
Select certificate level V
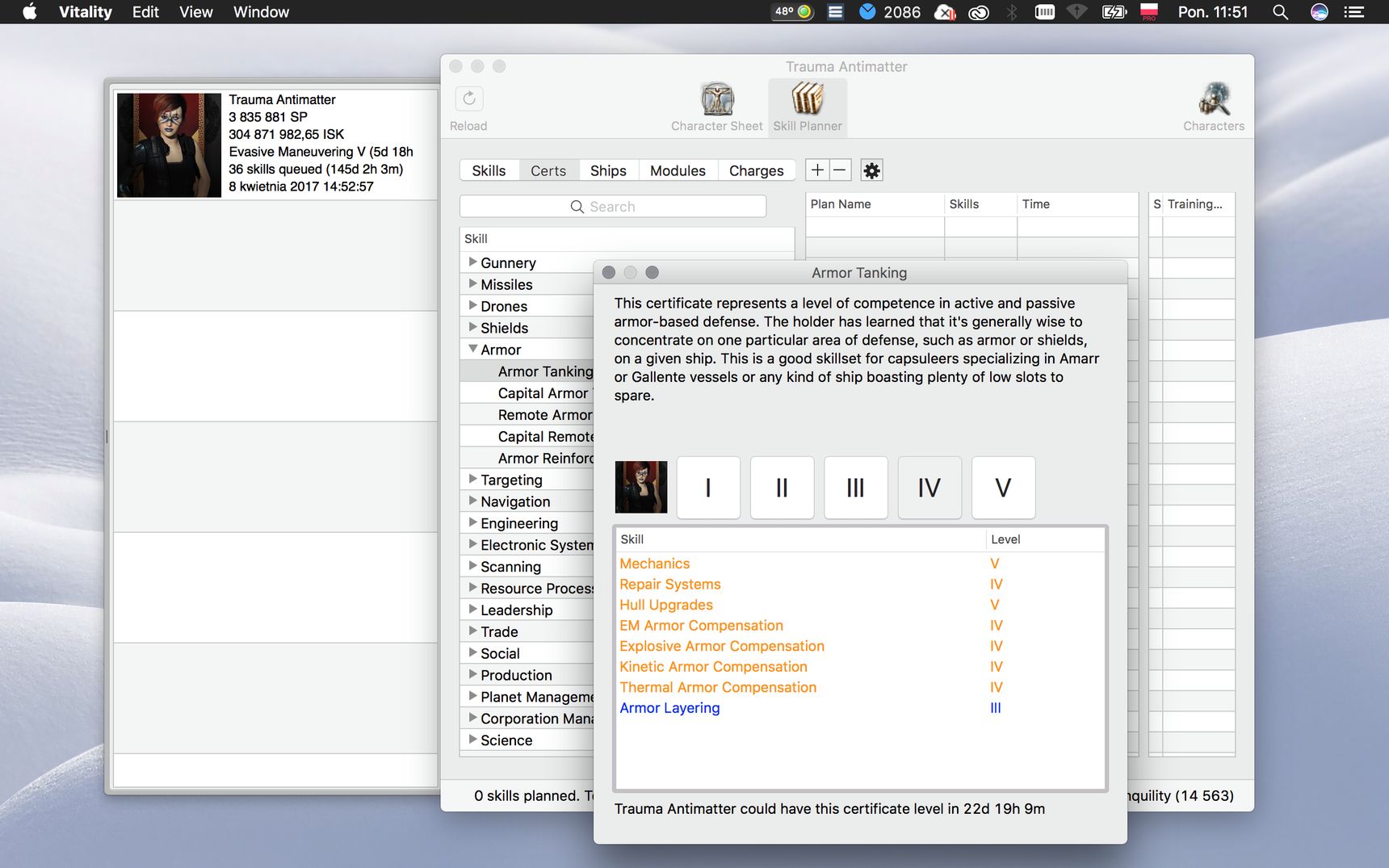(1003, 488)
